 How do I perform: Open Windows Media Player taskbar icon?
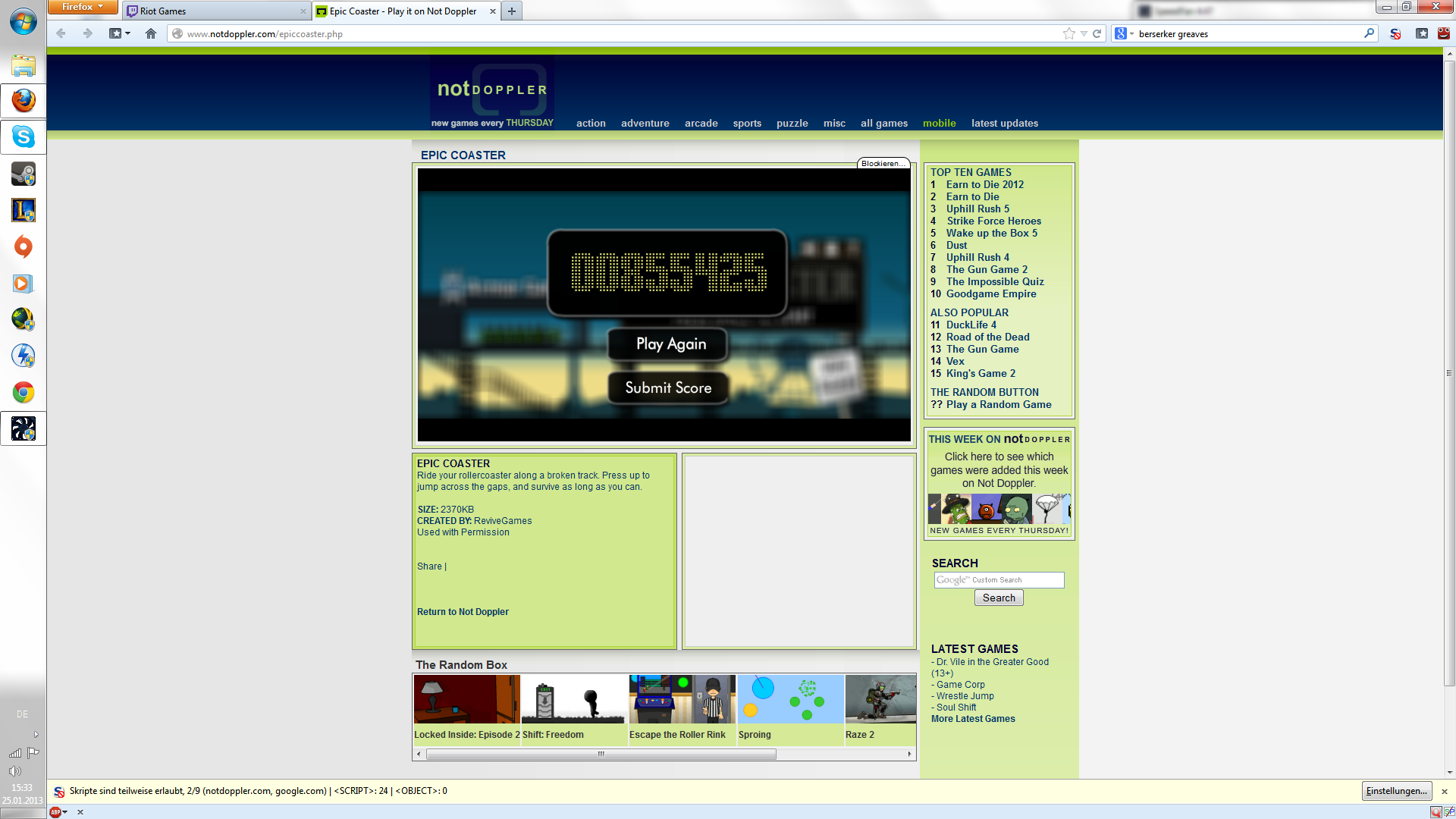coord(23,283)
